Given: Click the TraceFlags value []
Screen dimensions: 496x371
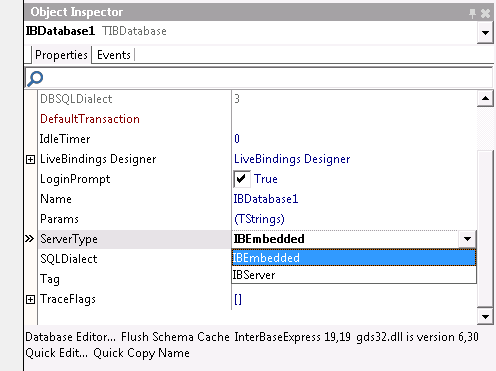Looking at the screenshot, I should tap(238, 299).
